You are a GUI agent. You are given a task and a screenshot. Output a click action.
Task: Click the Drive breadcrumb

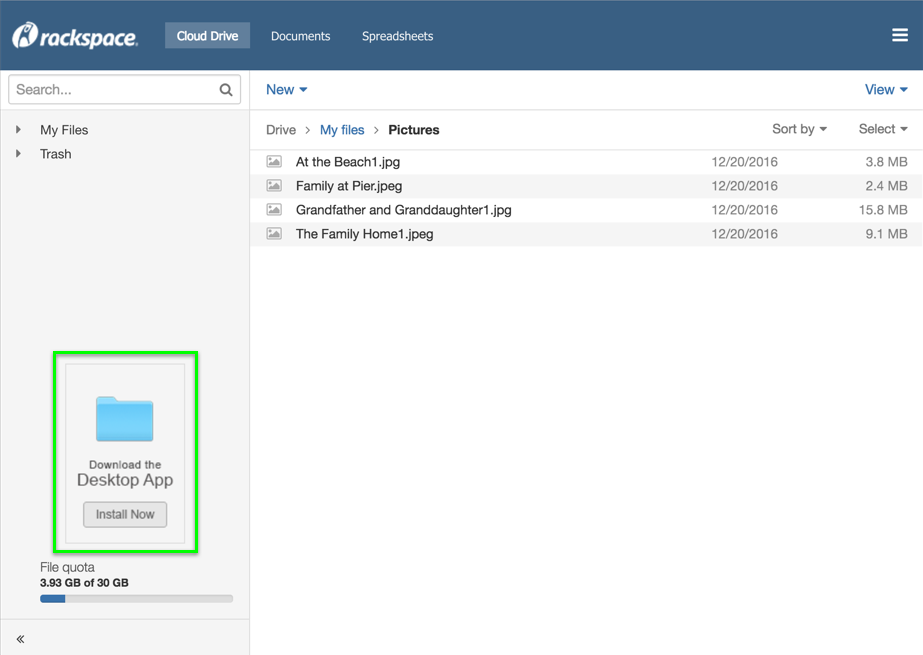click(281, 129)
